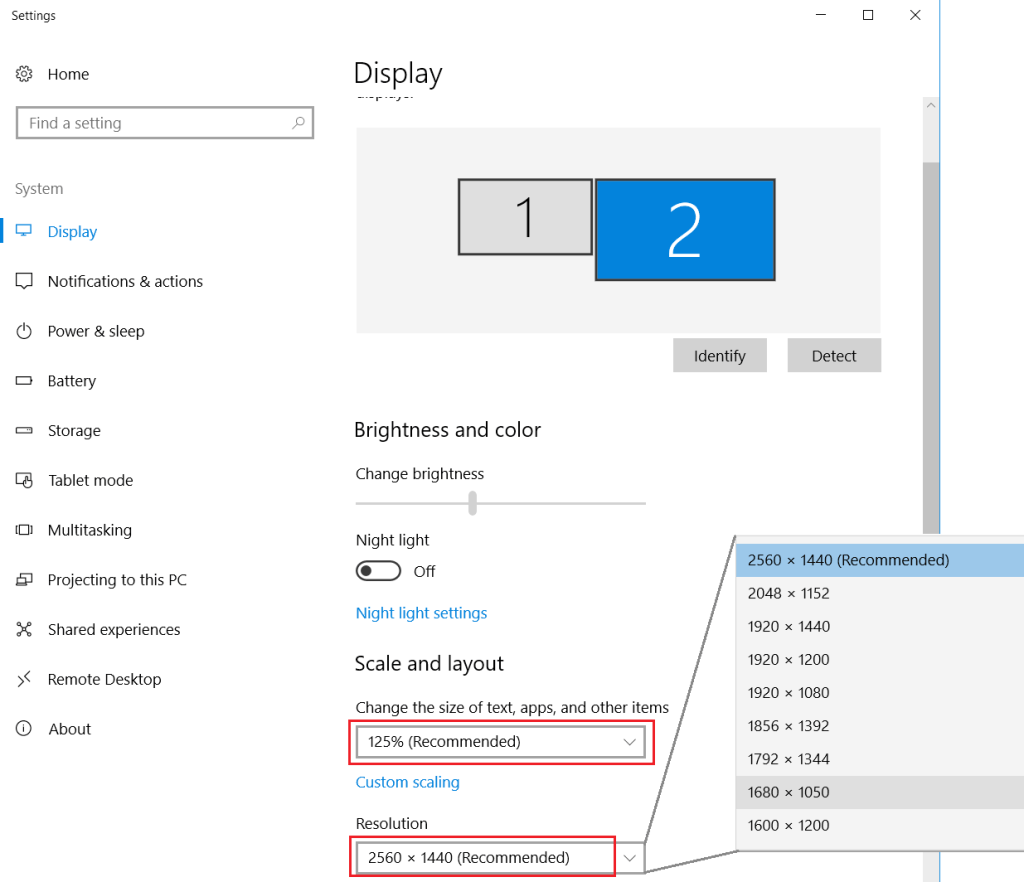The height and width of the screenshot is (882, 1024).
Task: Click the Power & sleep icon
Action: 24,331
